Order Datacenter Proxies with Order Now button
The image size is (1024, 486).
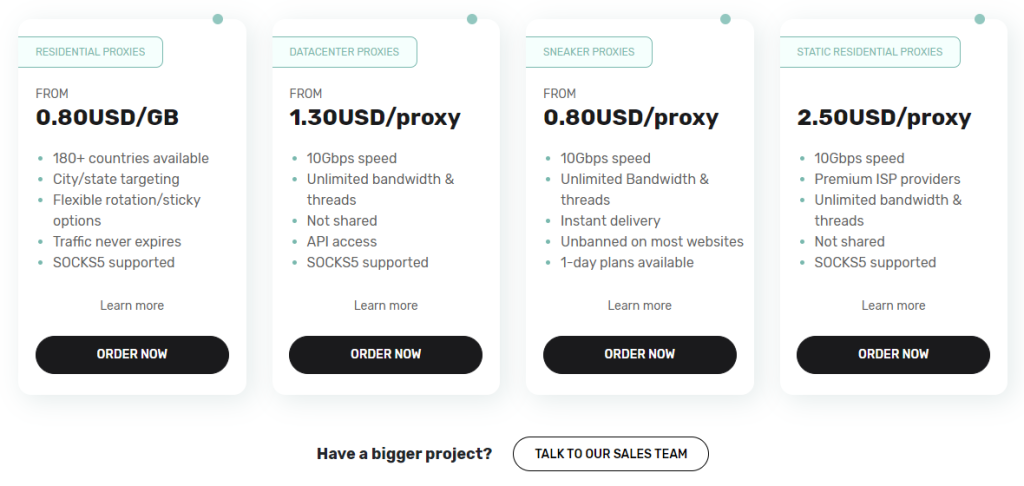[x=385, y=355]
